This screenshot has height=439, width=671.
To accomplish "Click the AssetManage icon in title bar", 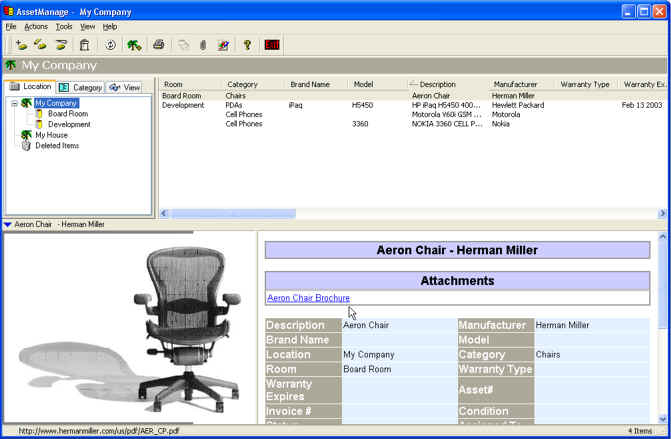I will pos(9,11).
